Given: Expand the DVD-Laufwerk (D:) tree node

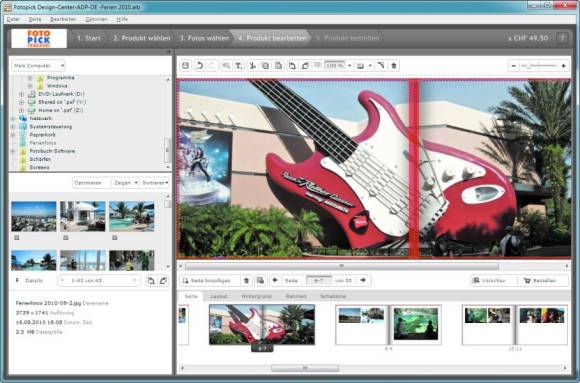Looking at the screenshot, I should [x=21, y=94].
